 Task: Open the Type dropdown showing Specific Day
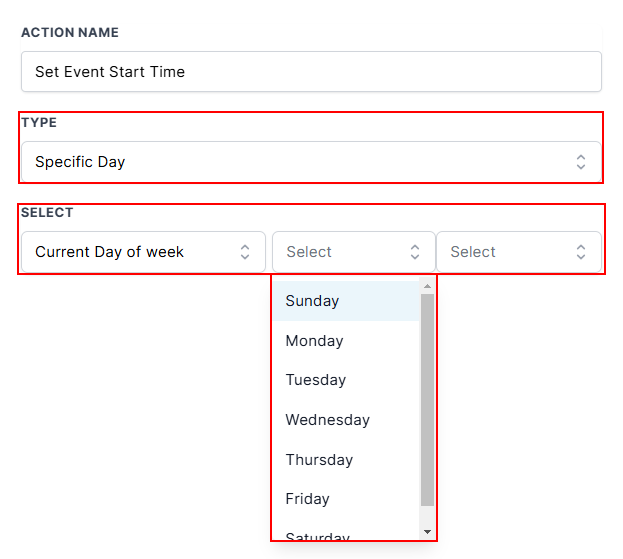pos(300,162)
